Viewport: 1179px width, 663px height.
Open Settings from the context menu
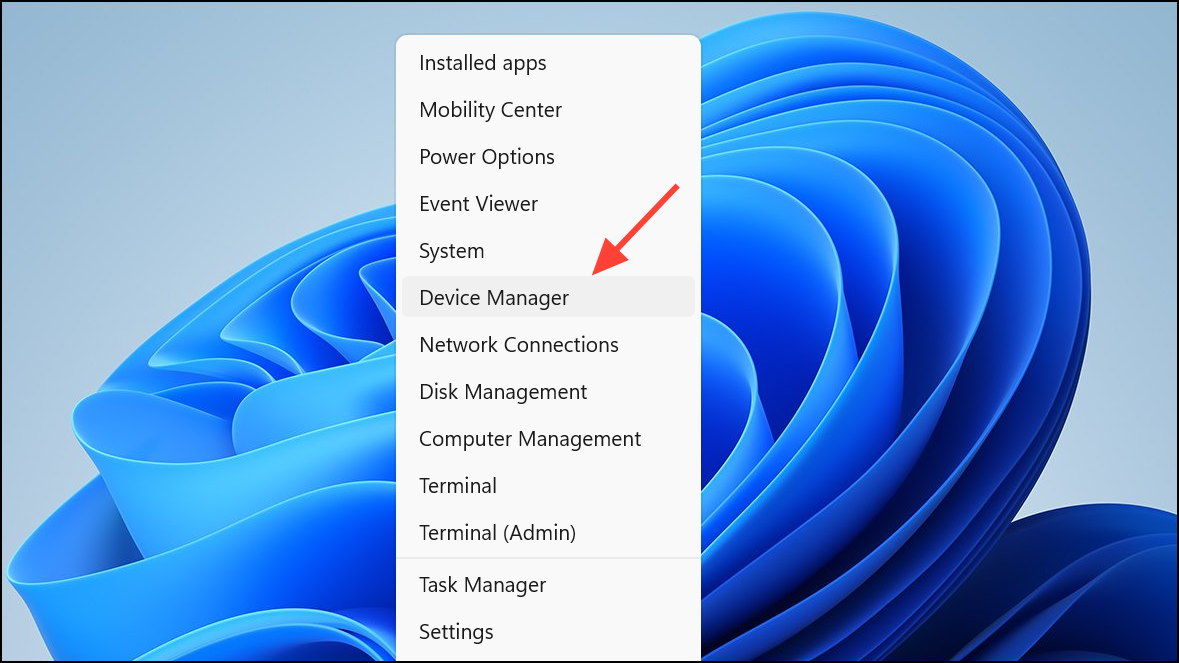[548, 632]
